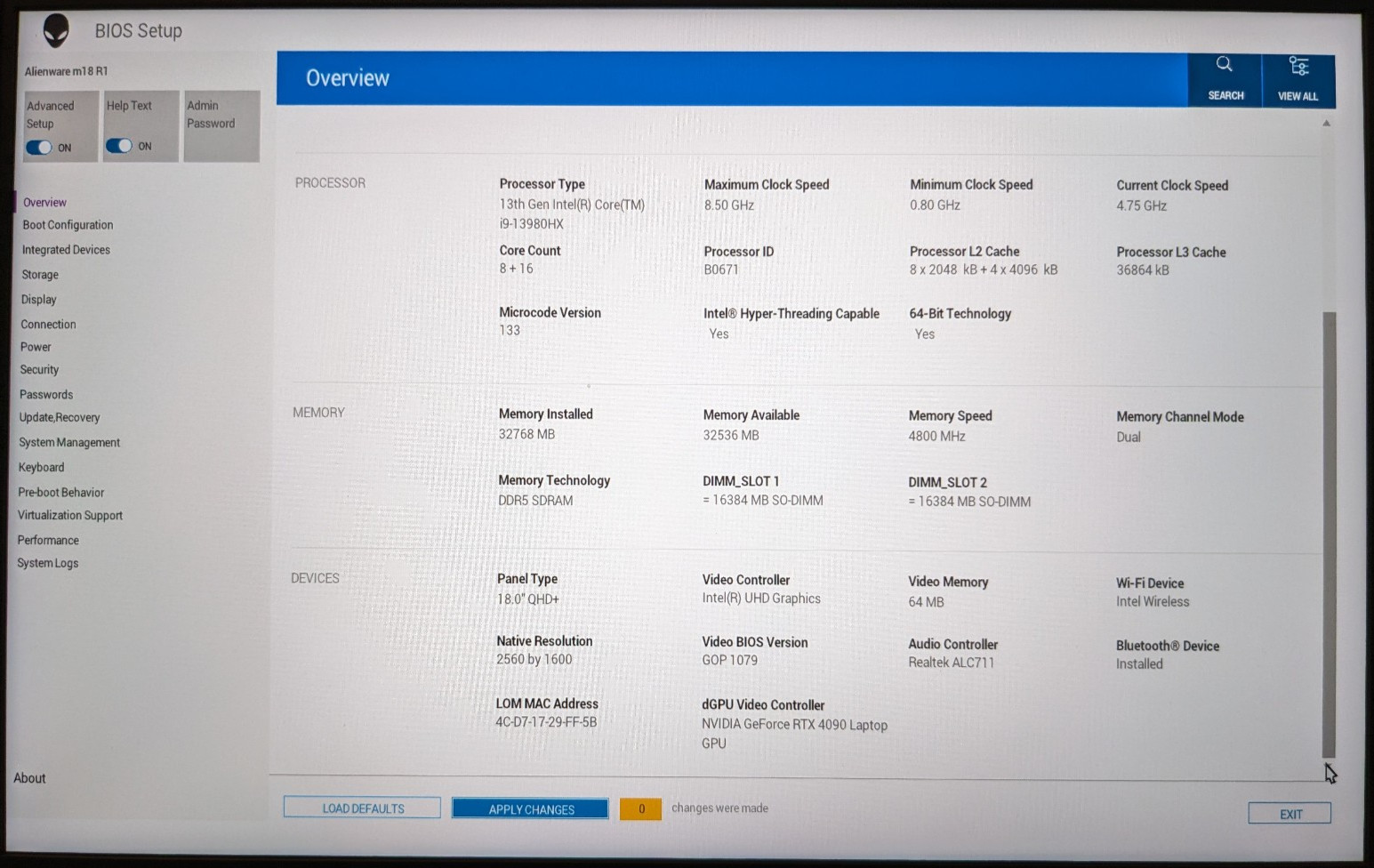
Task: Click the Native Resolution value 2560 by 1600
Action: click(x=534, y=660)
